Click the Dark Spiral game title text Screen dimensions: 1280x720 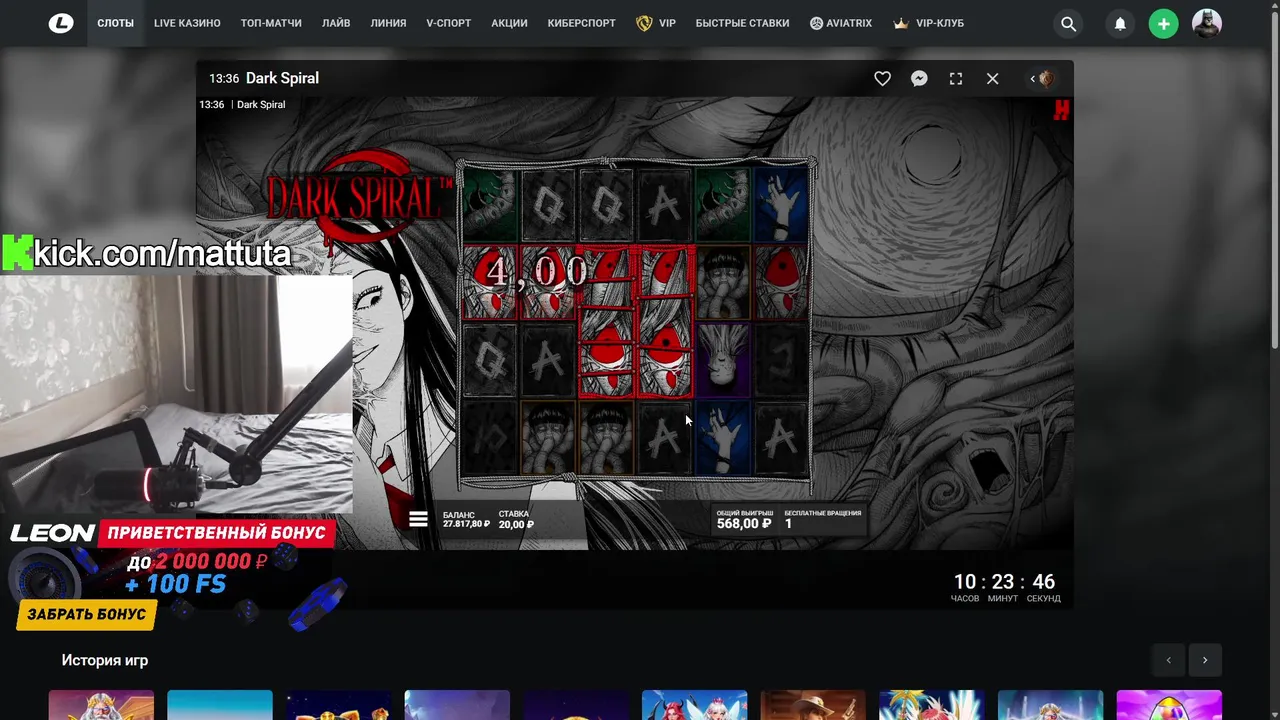pos(282,78)
